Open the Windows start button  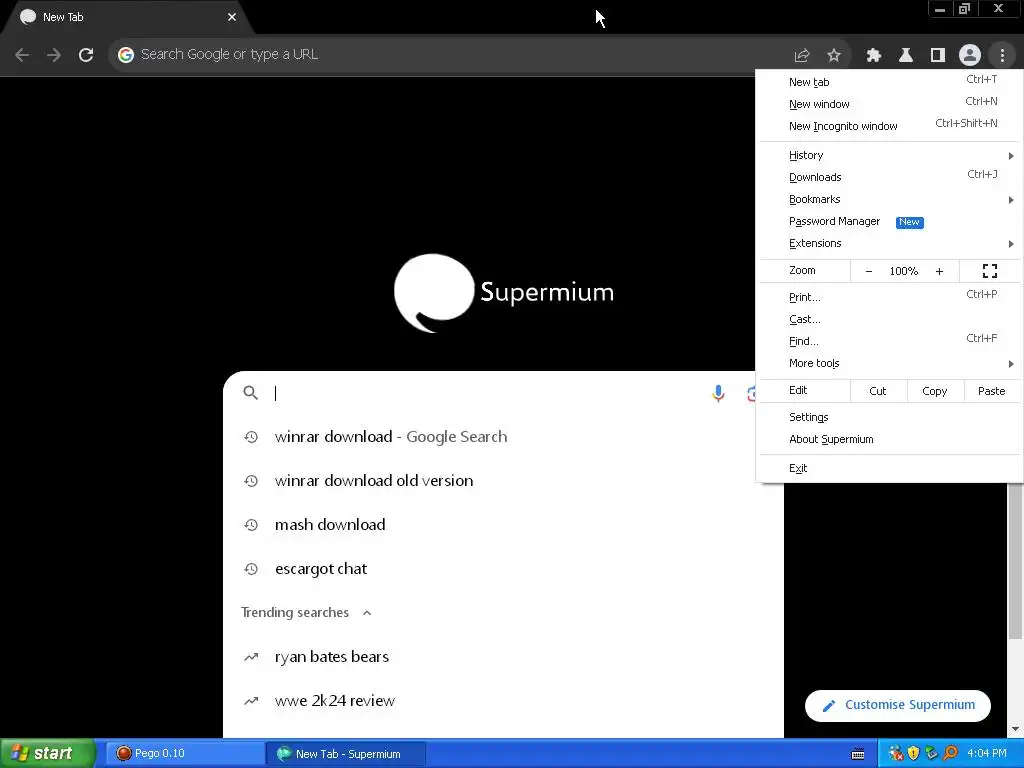(47, 754)
